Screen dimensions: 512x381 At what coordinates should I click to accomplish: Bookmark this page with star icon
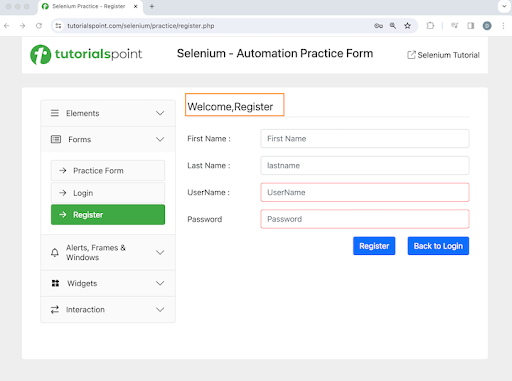pos(407,26)
